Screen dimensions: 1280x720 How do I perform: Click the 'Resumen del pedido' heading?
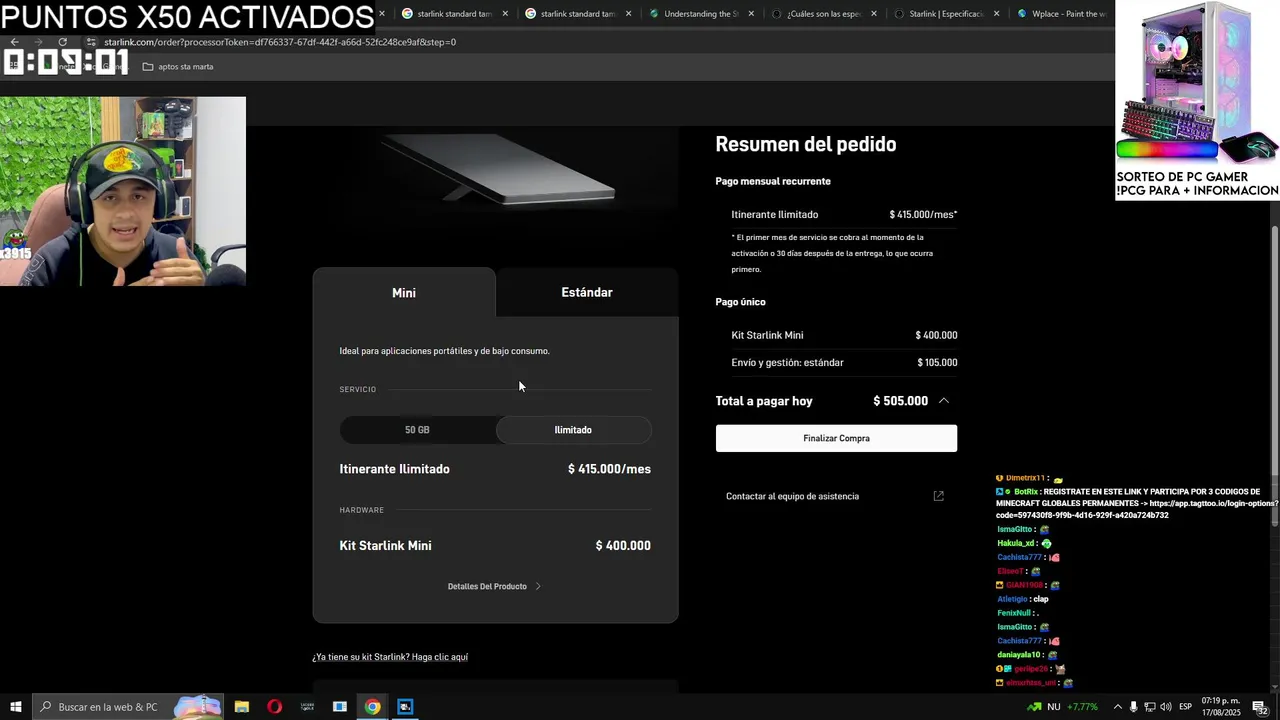[x=805, y=144]
